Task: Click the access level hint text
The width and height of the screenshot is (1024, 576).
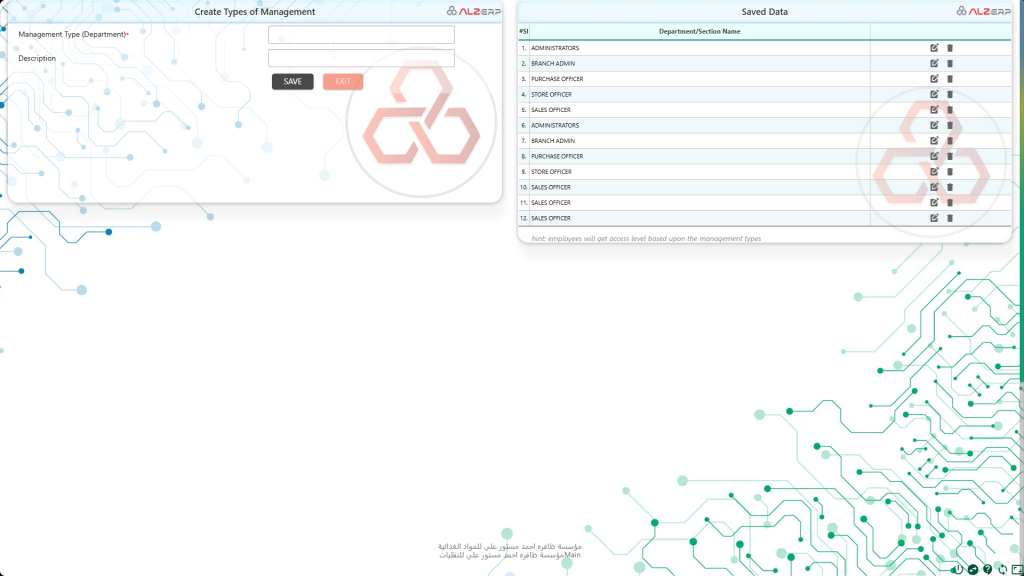Action: coord(646,238)
